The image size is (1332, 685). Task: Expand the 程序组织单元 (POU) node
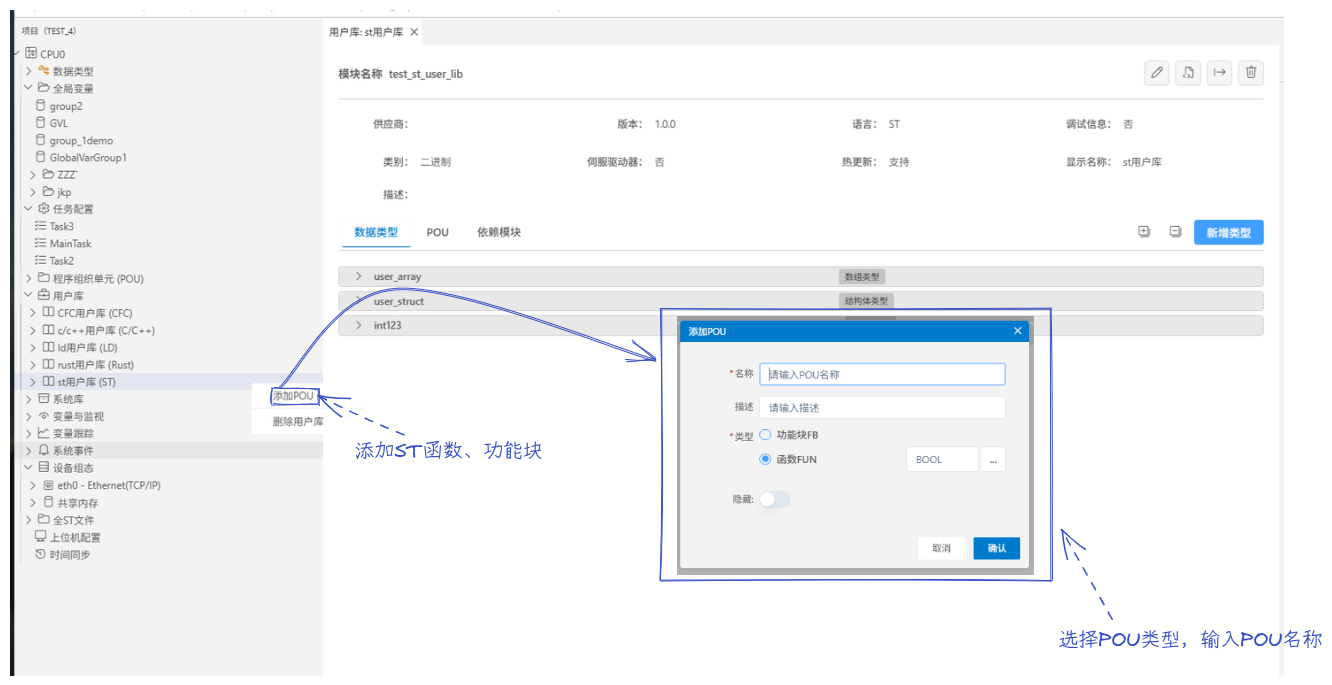(29, 278)
